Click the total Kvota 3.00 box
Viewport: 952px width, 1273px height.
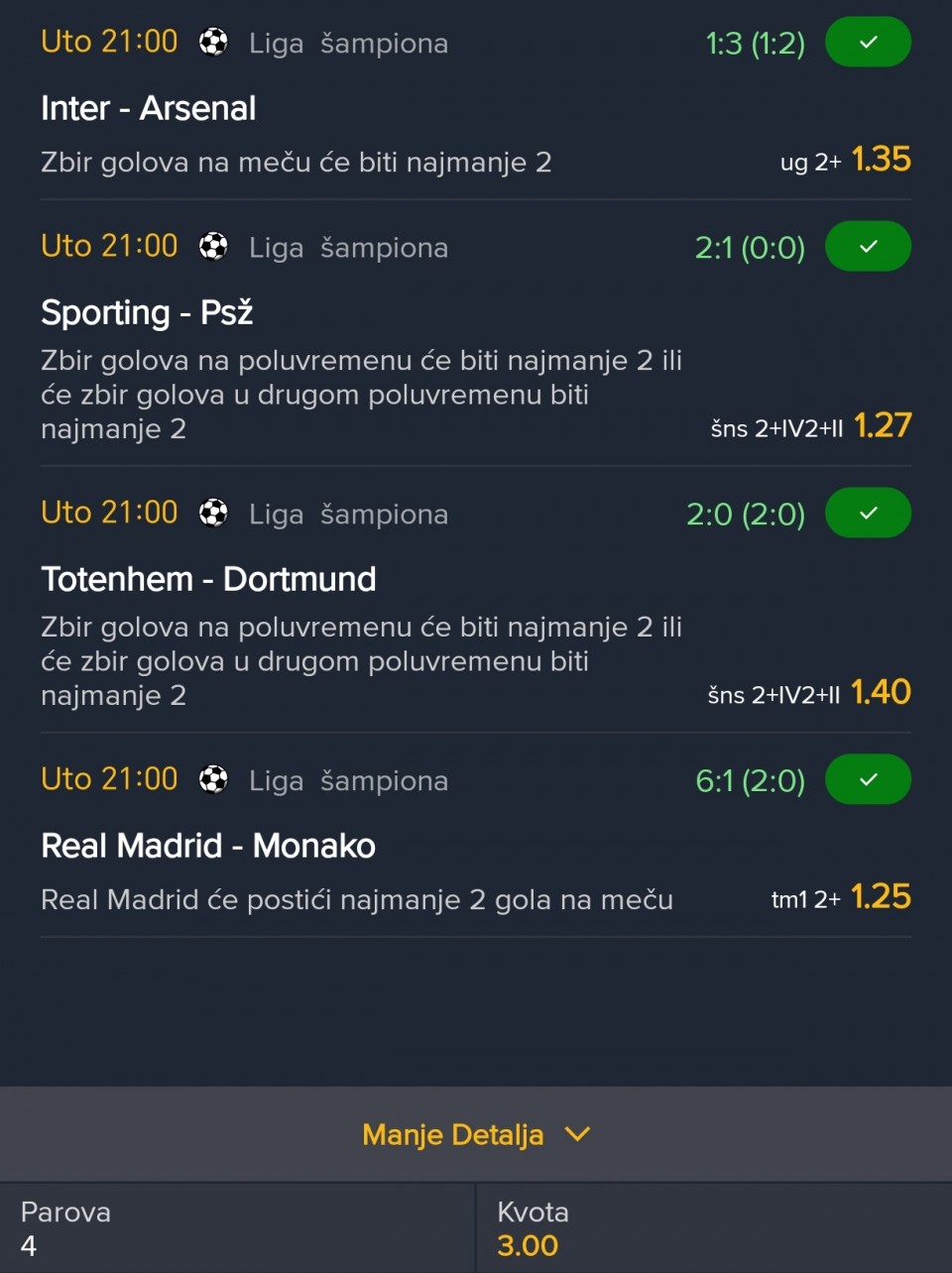714,1228
